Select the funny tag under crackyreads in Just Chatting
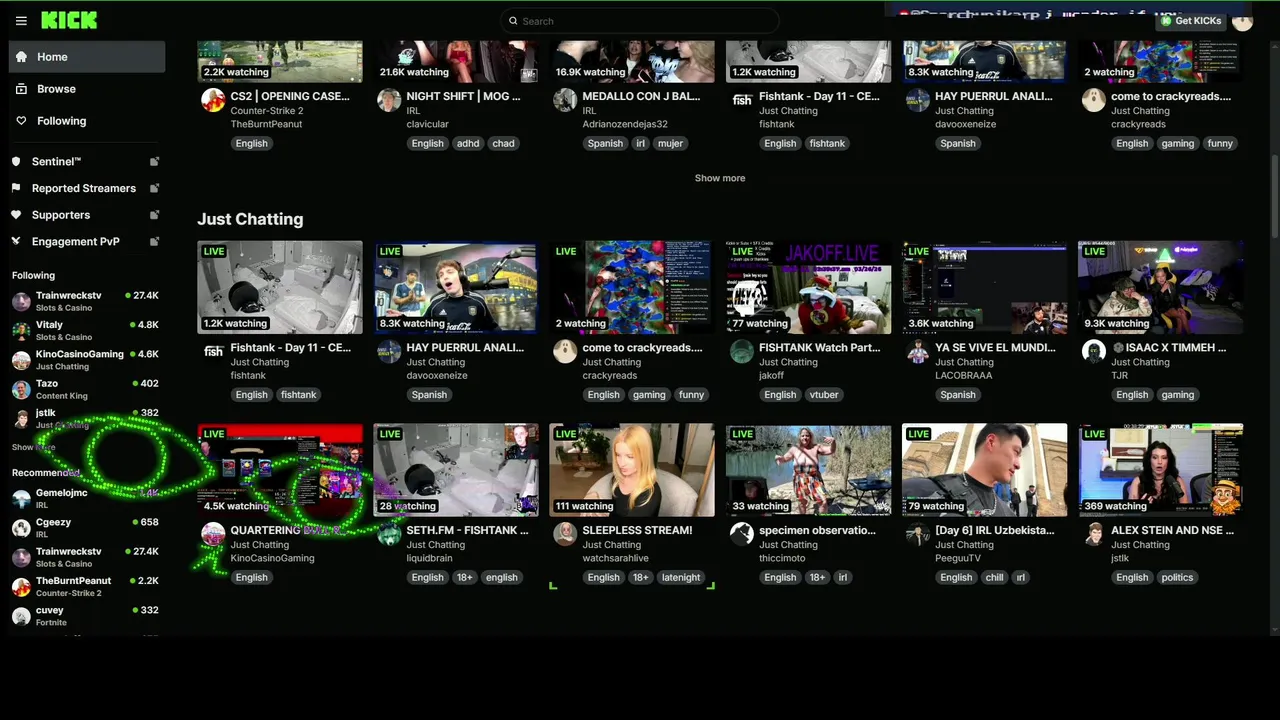 coord(691,395)
